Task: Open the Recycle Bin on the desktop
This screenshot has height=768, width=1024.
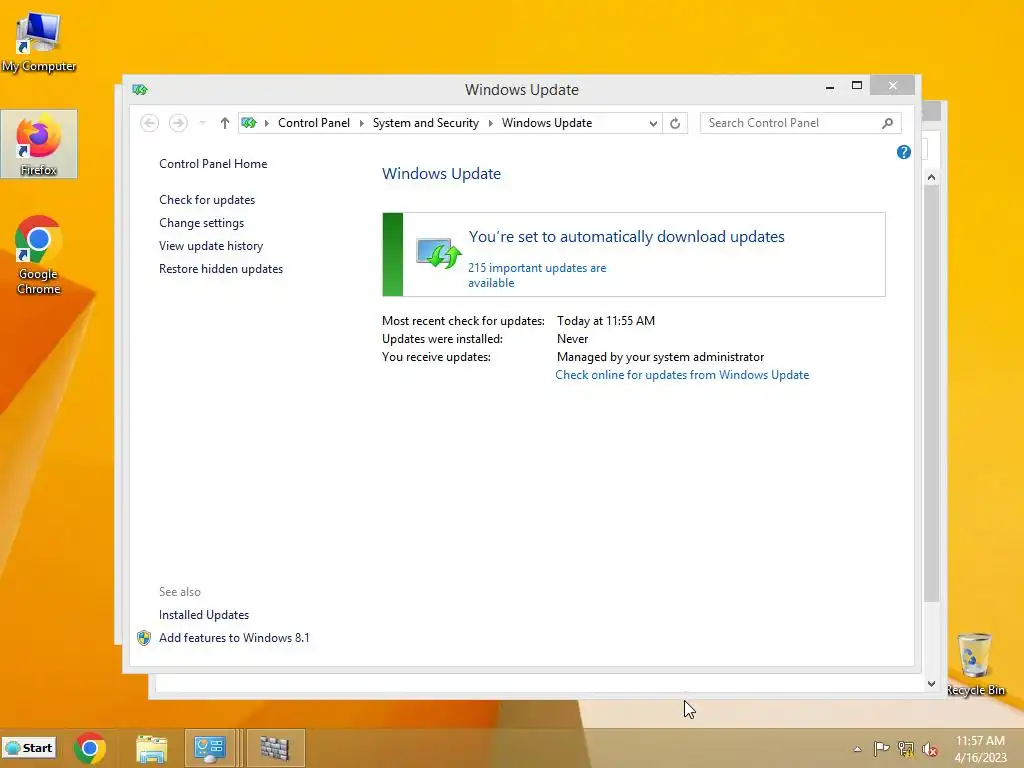Action: [x=975, y=664]
